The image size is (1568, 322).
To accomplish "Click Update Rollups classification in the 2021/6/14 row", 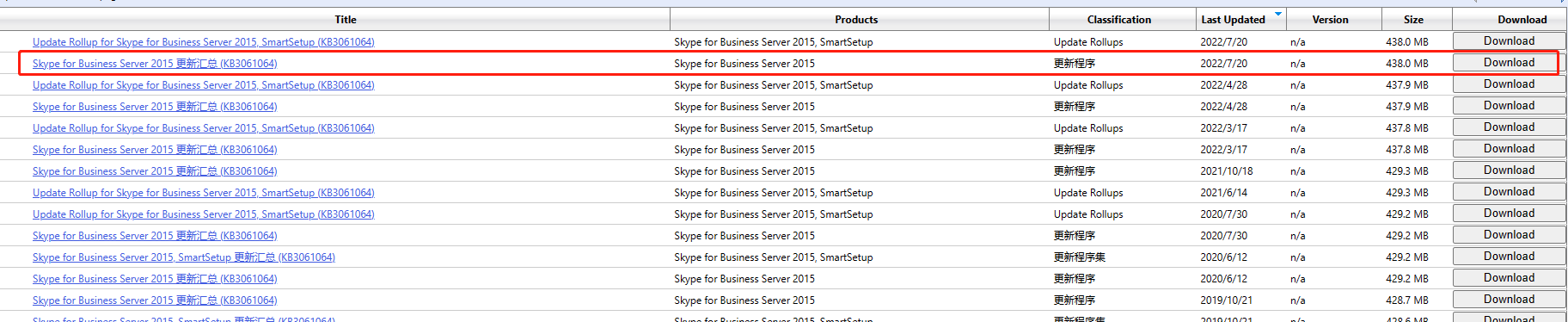I will pyautogui.click(x=1088, y=193).
